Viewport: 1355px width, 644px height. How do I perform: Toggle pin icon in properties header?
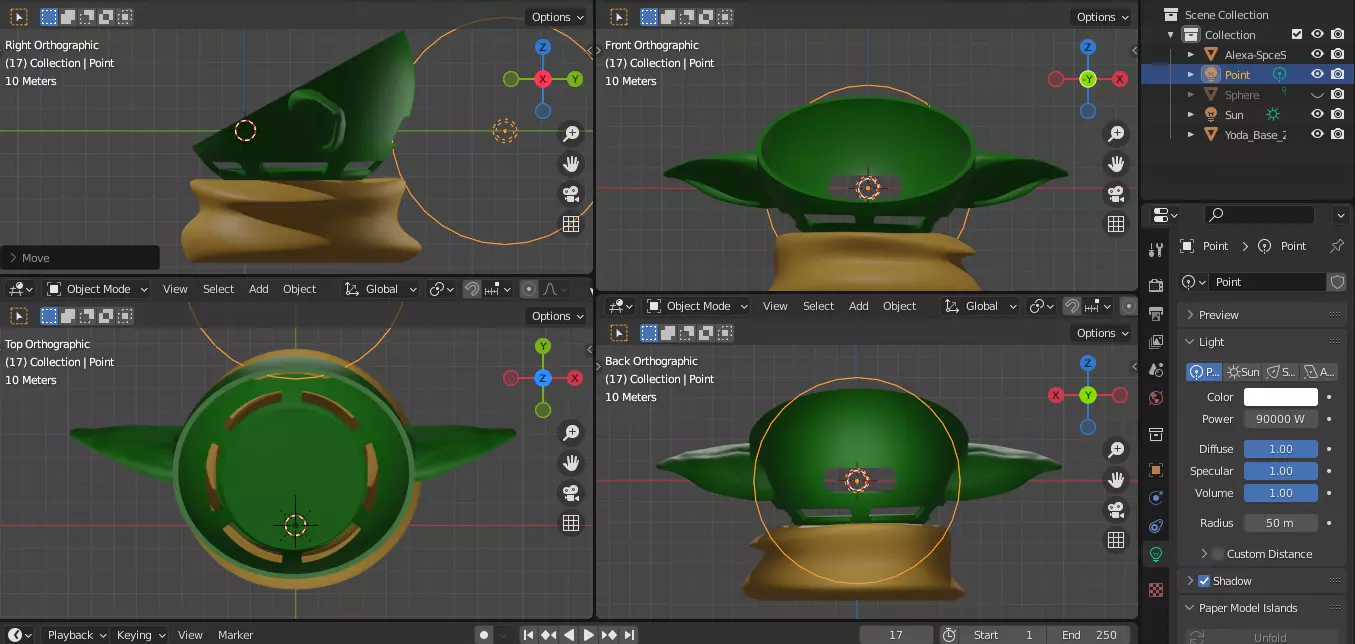(x=1337, y=246)
